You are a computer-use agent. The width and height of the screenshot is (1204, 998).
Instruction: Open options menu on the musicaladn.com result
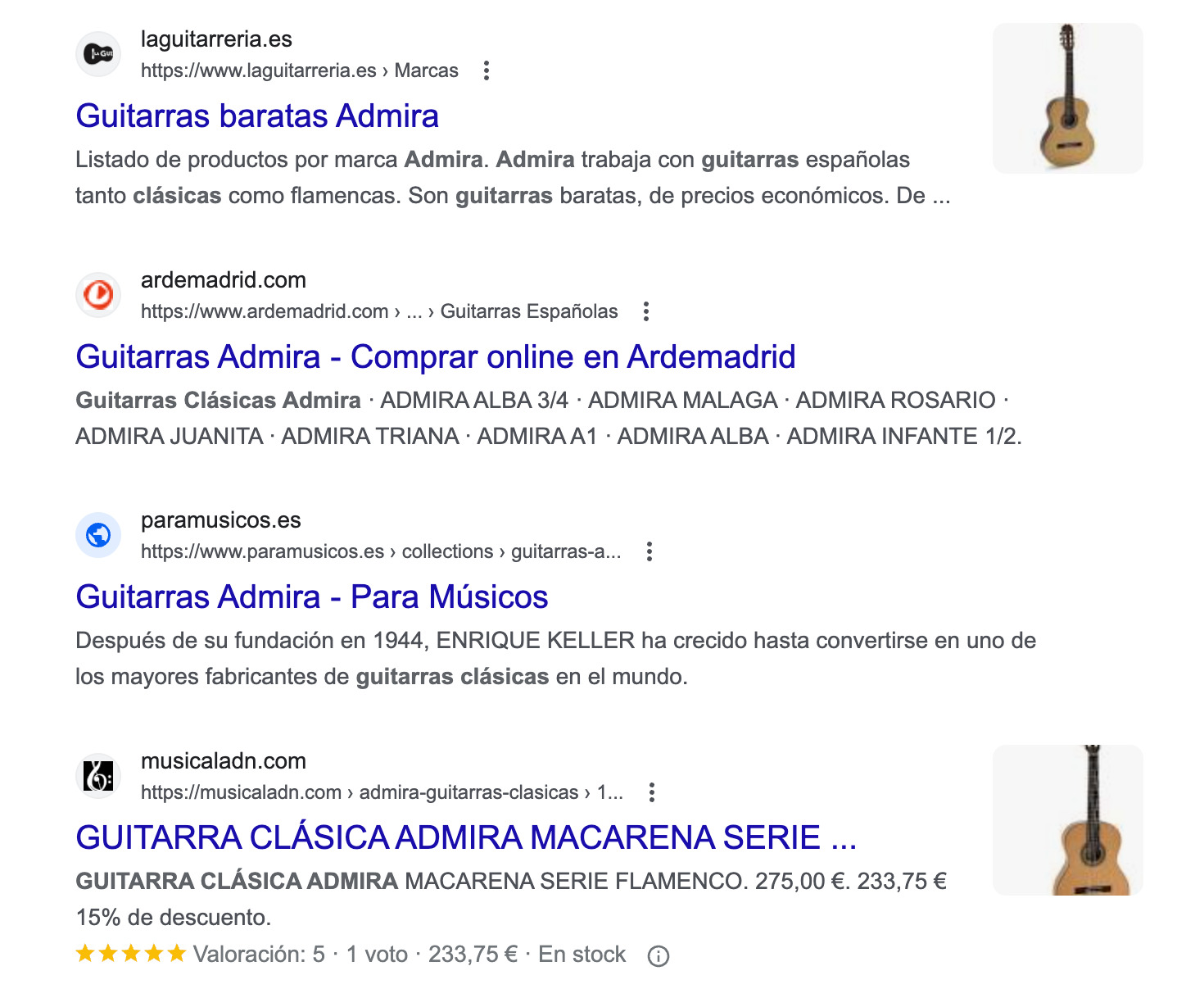[x=652, y=792]
